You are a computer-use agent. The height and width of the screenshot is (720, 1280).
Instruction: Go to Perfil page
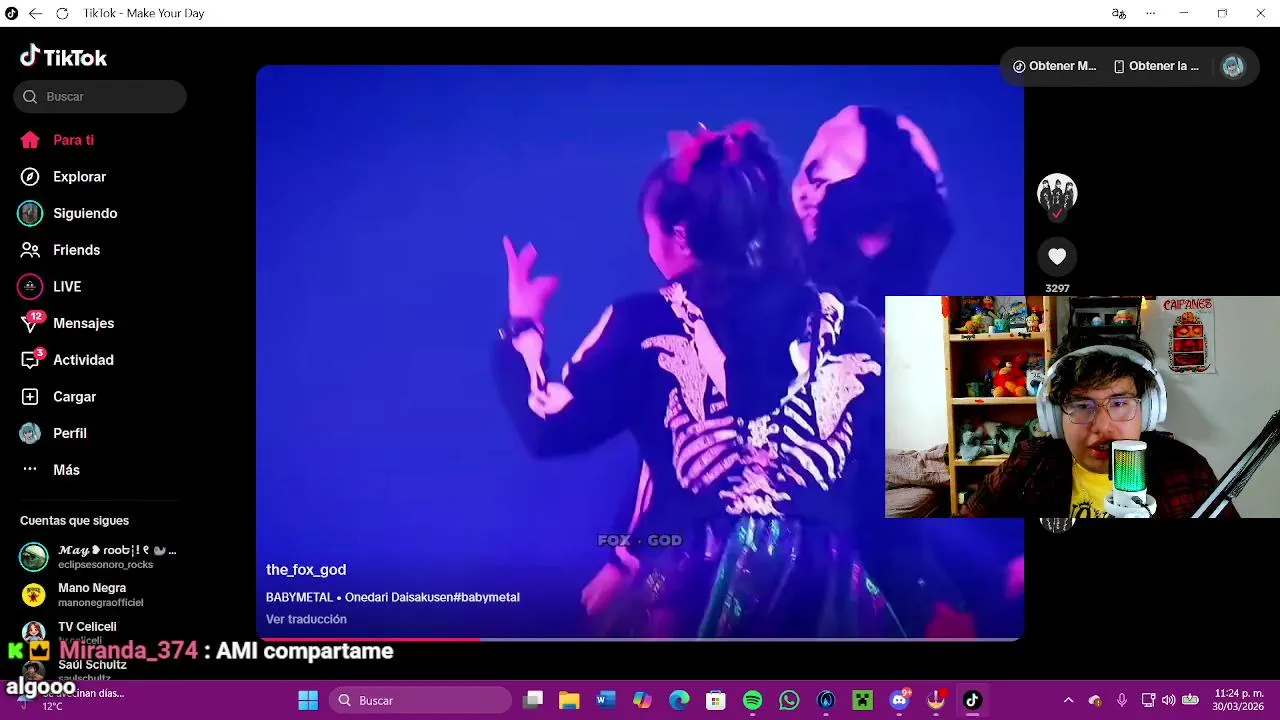pyautogui.click(x=69, y=433)
